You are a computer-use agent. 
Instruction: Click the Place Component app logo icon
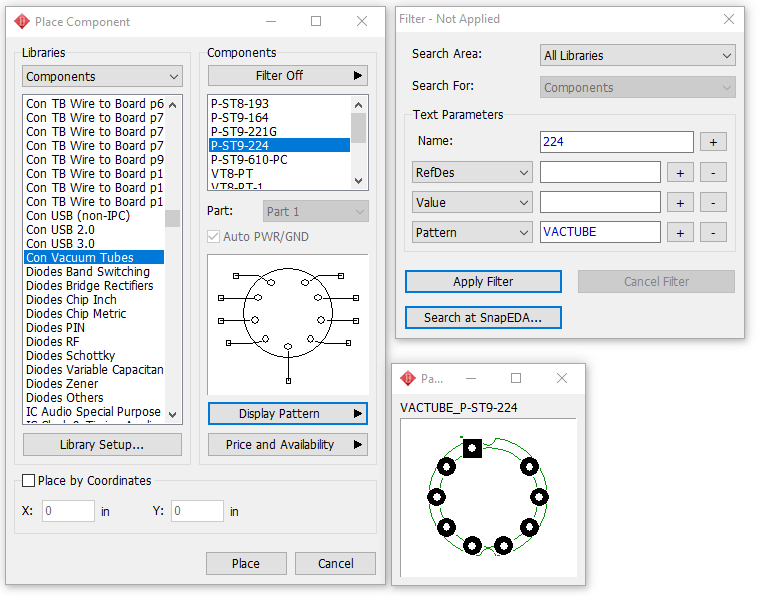tap(22, 21)
